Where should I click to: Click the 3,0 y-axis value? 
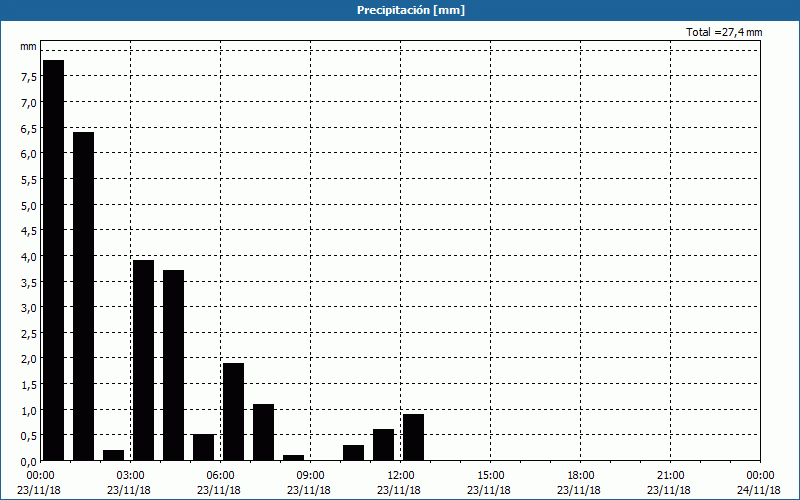pyautogui.click(x=29, y=307)
